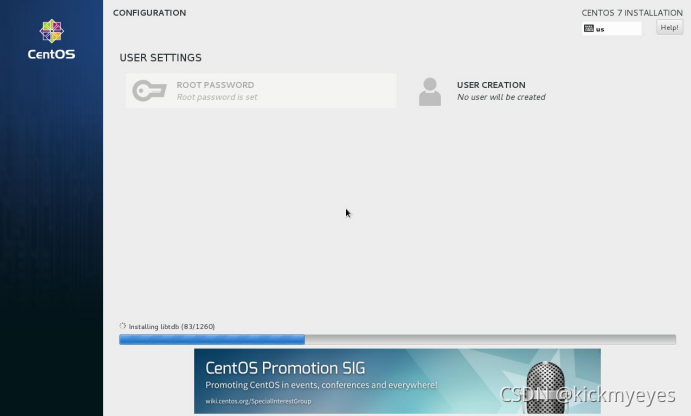Click the "No user will be created" text
Image resolution: width=691 pixels, height=416 pixels.
click(x=501, y=97)
